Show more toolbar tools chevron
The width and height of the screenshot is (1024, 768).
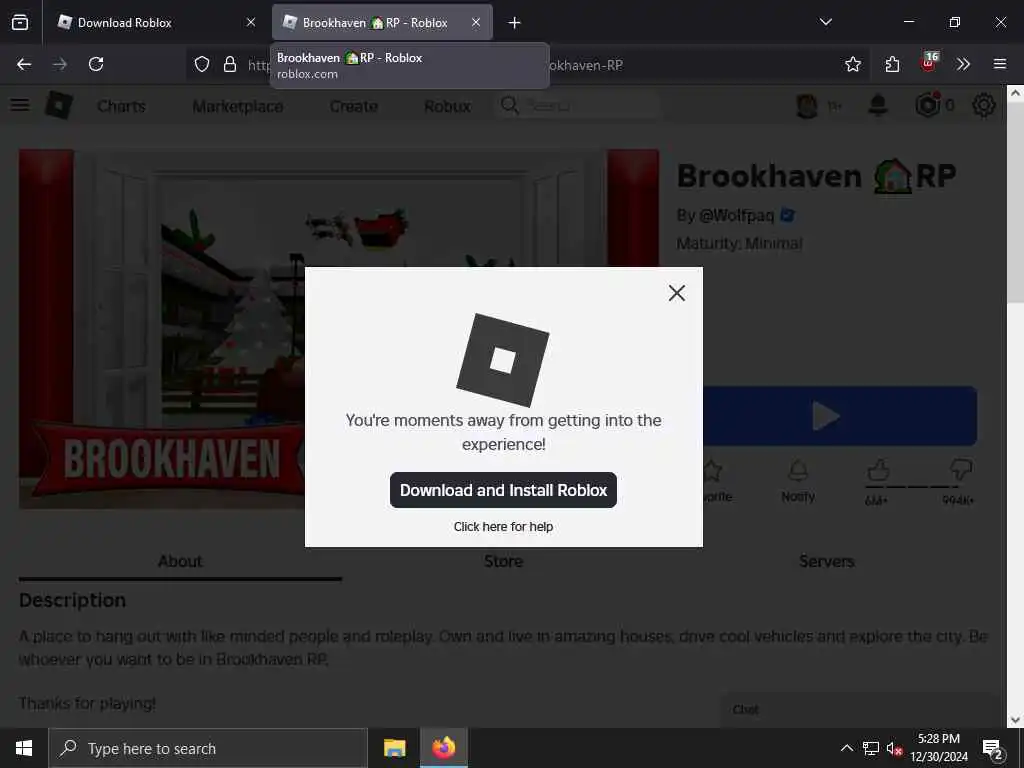963,64
